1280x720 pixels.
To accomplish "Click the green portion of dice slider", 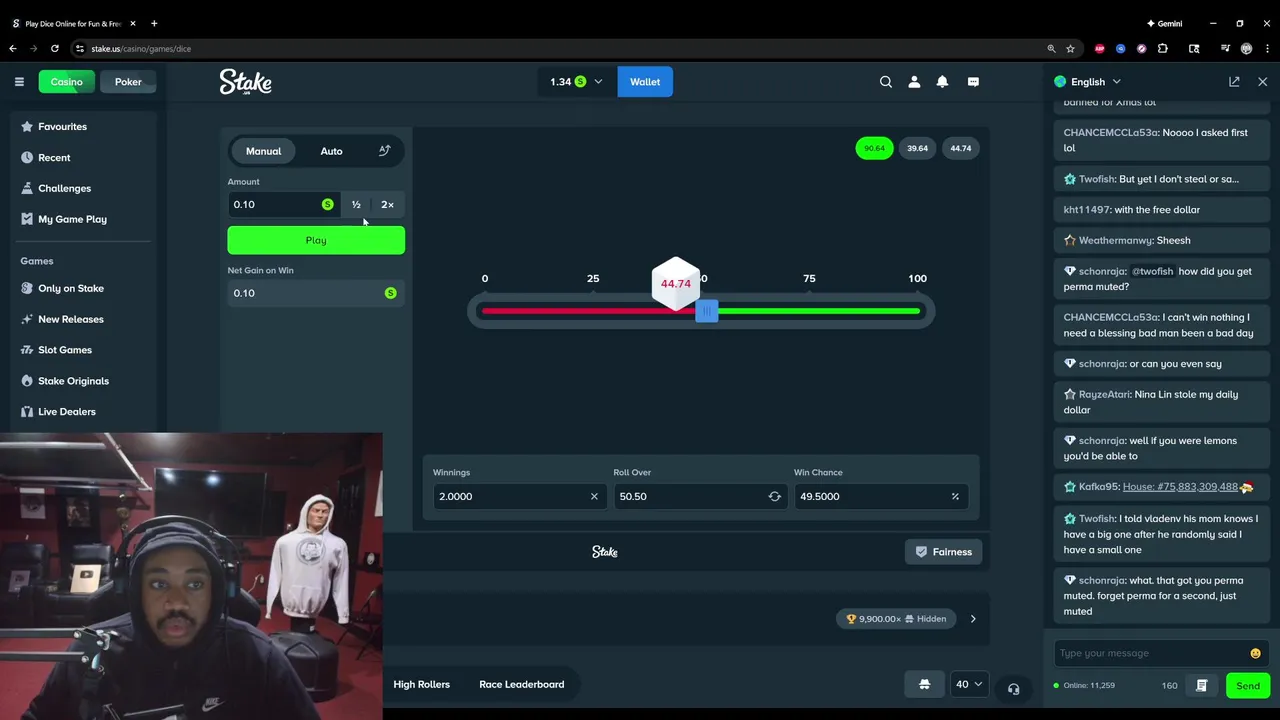I will pos(819,311).
